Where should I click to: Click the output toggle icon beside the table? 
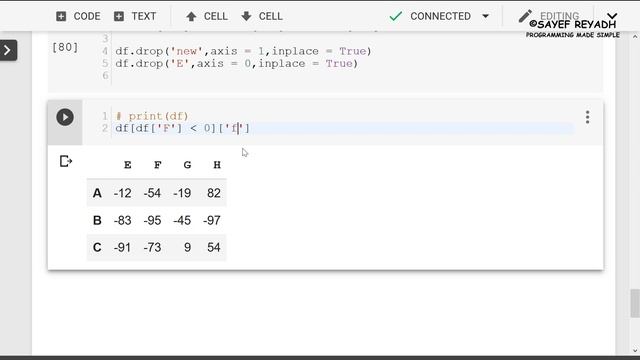pyautogui.click(x=66, y=161)
